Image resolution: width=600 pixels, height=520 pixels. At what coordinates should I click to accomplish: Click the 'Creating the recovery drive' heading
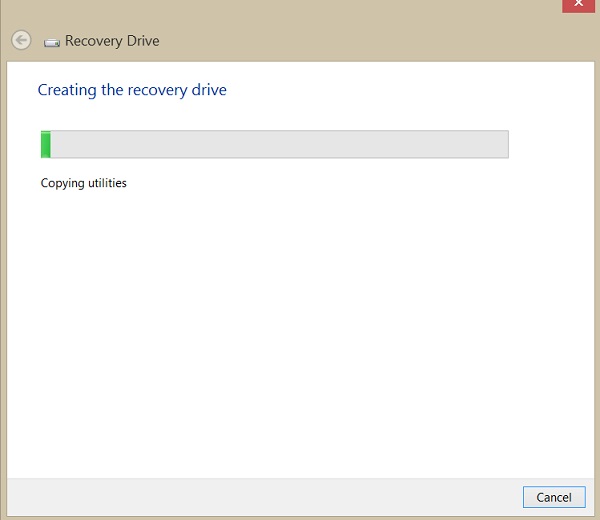coord(132,90)
